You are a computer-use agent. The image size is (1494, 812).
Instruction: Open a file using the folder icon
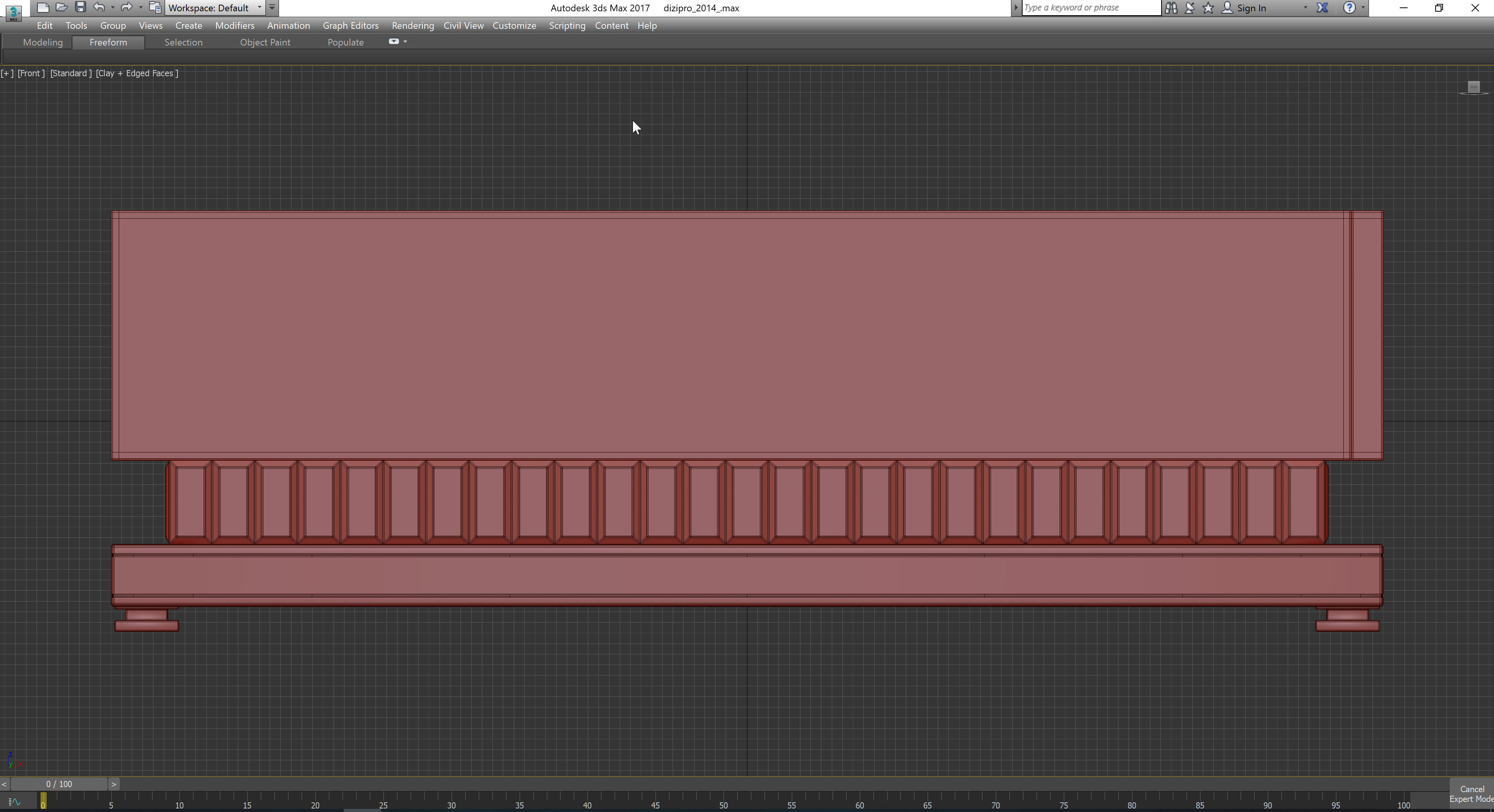[x=62, y=7]
